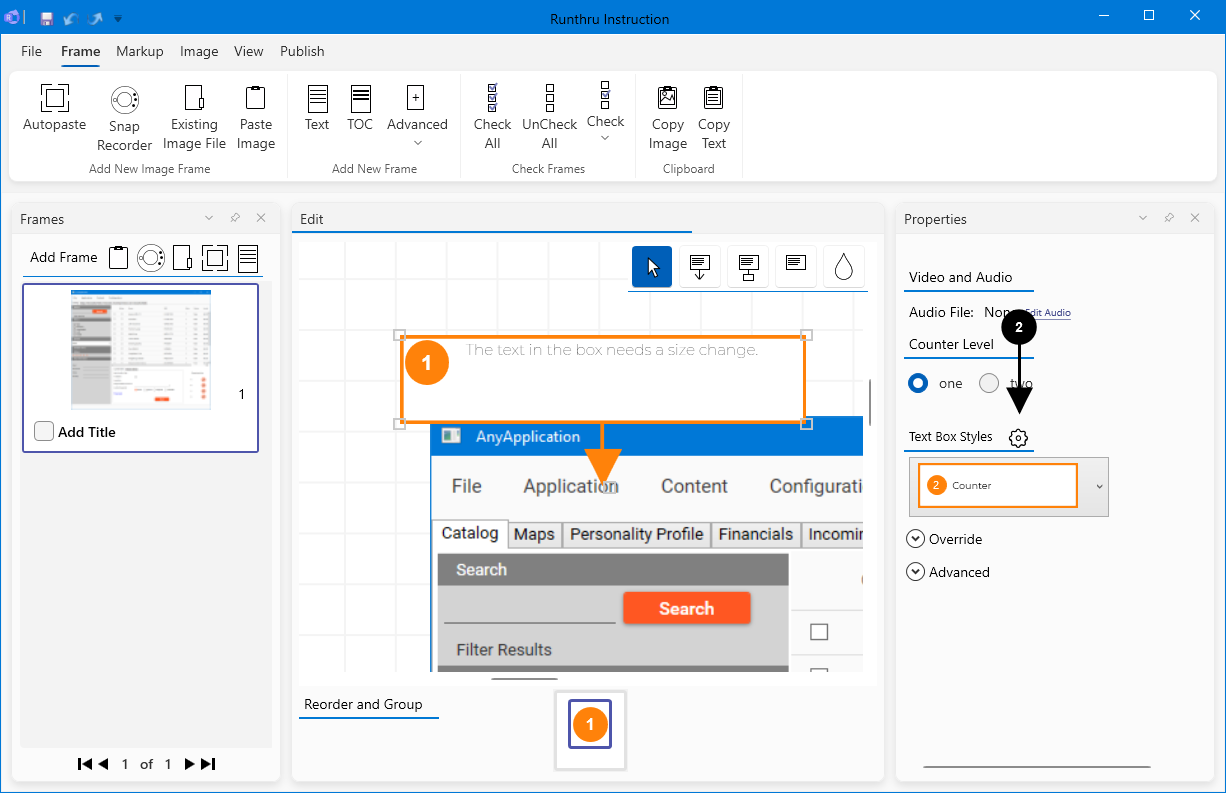
Task: Open the Publish ribbon tab
Action: coord(302,51)
